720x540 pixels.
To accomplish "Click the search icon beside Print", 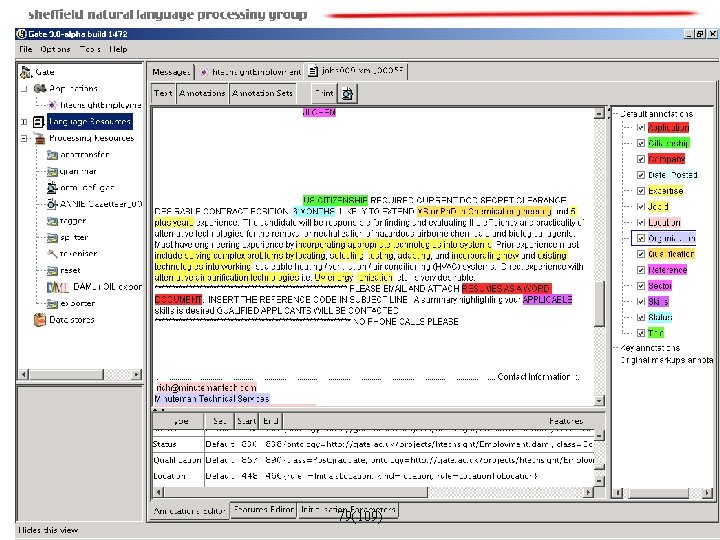I will pyautogui.click(x=348, y=94).
